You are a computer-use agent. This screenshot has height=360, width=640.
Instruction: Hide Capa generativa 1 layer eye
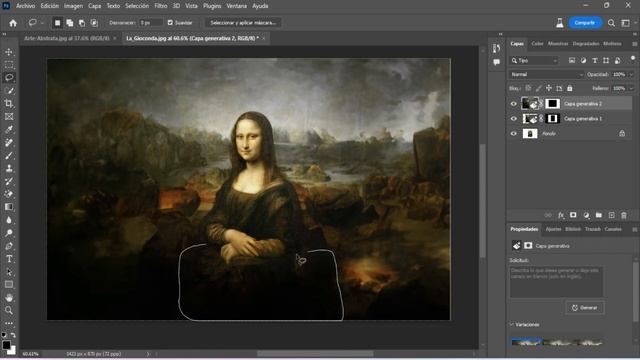pos(513,119)
